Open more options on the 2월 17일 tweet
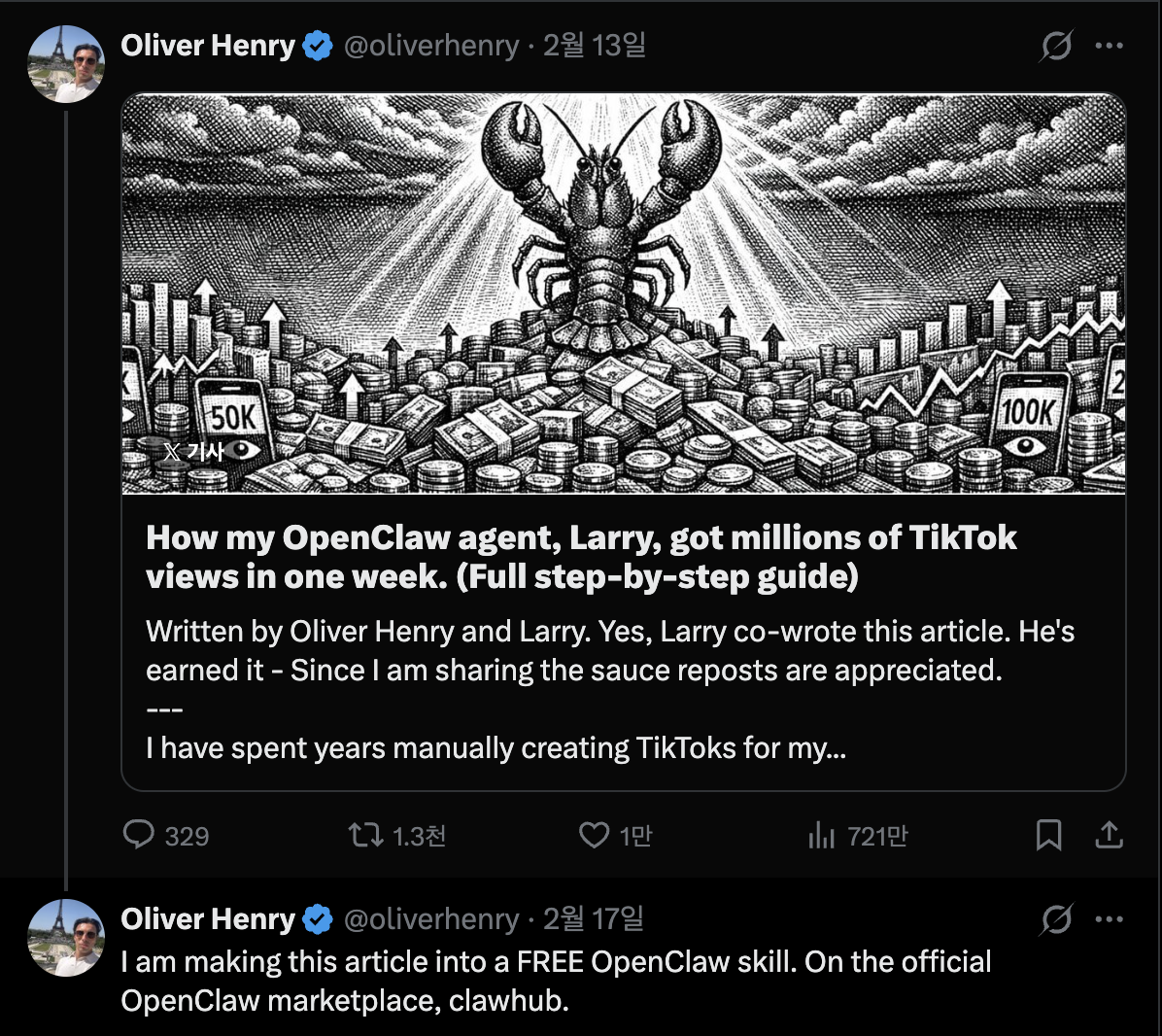The width and height of the screenshot is (1162, 1036). (x=1109, y=918)
